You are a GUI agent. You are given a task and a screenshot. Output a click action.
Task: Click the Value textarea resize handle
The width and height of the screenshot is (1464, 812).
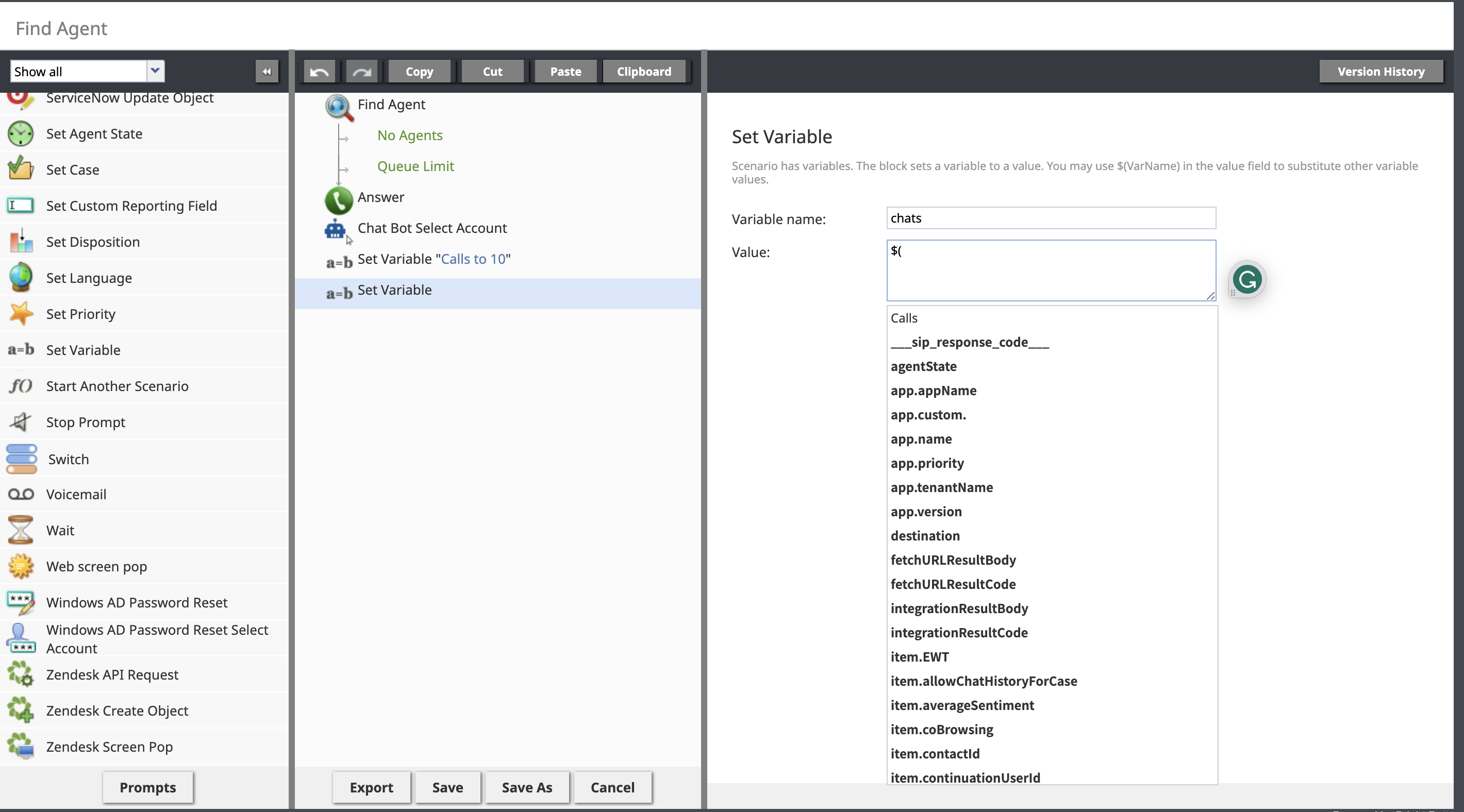click(x=1210, y=295)
